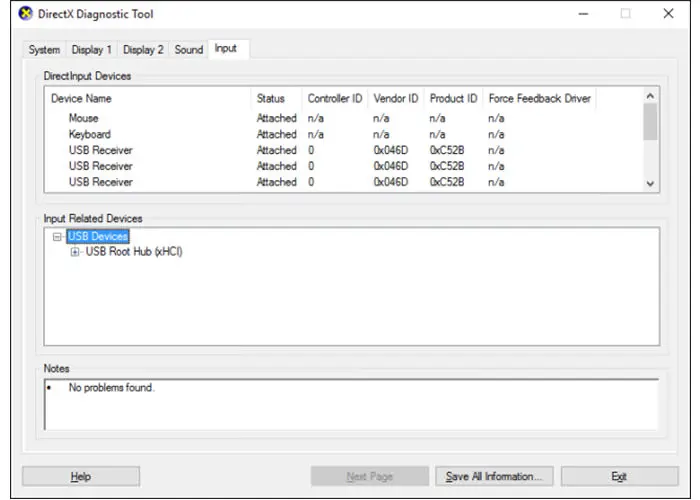Click the Mouse row Attached status
Screen dimensions: 700x500
(277, 118)
